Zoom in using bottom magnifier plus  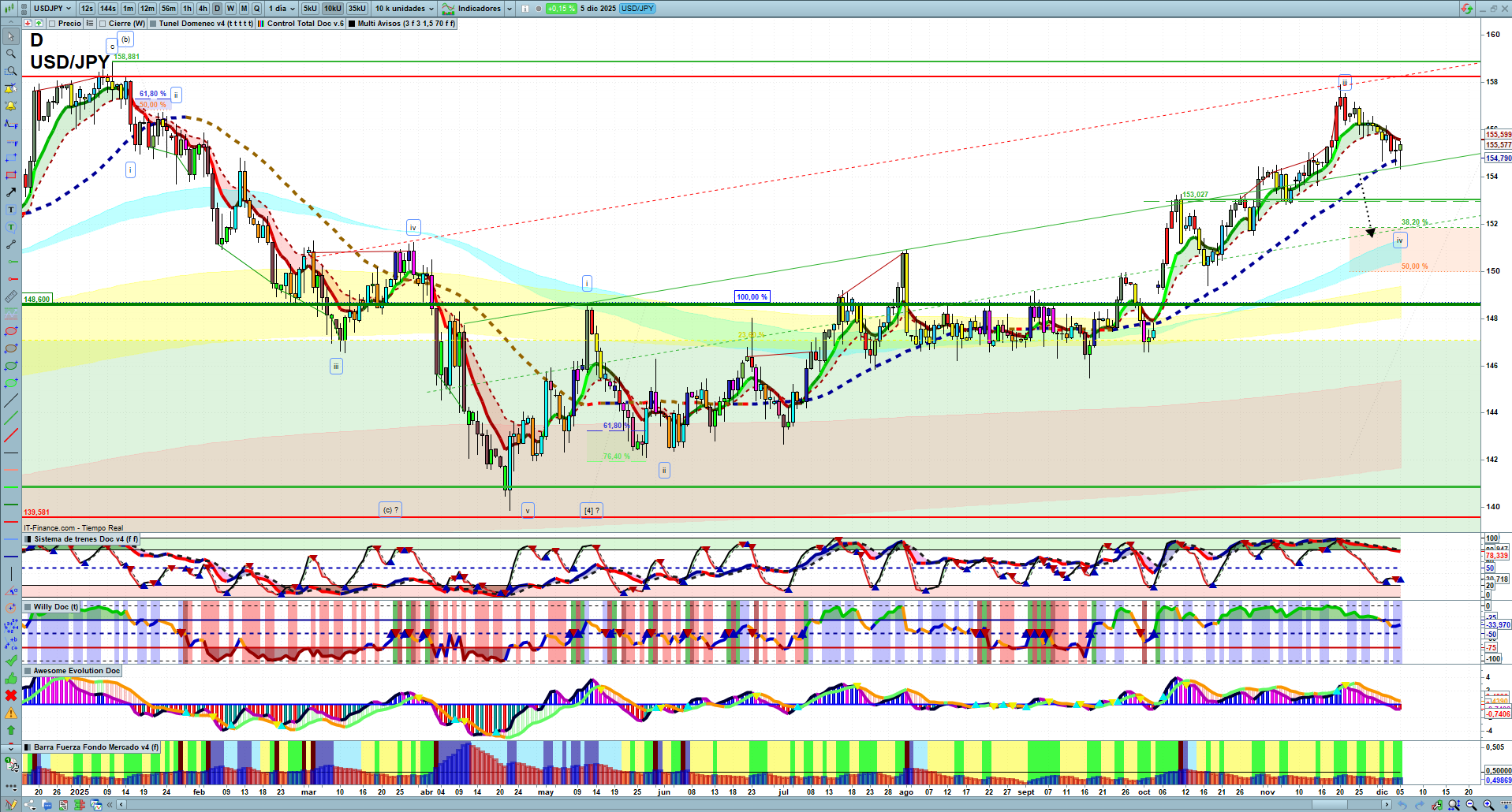pyautogui.click(x=1488, y=805)
